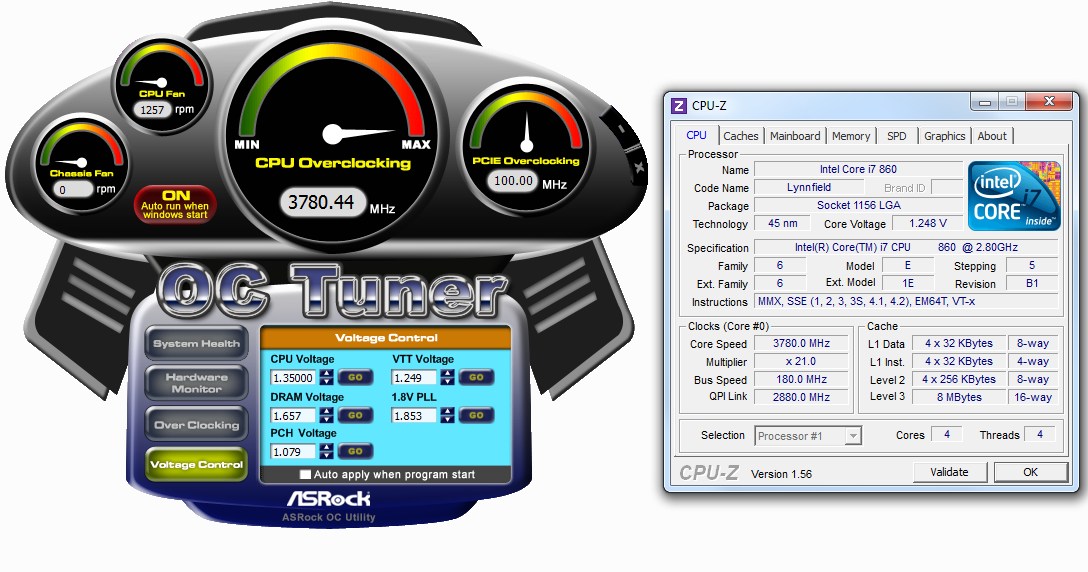Open the Hardware Monitor panel
The image size is (1088, 572).
point(196,383)
